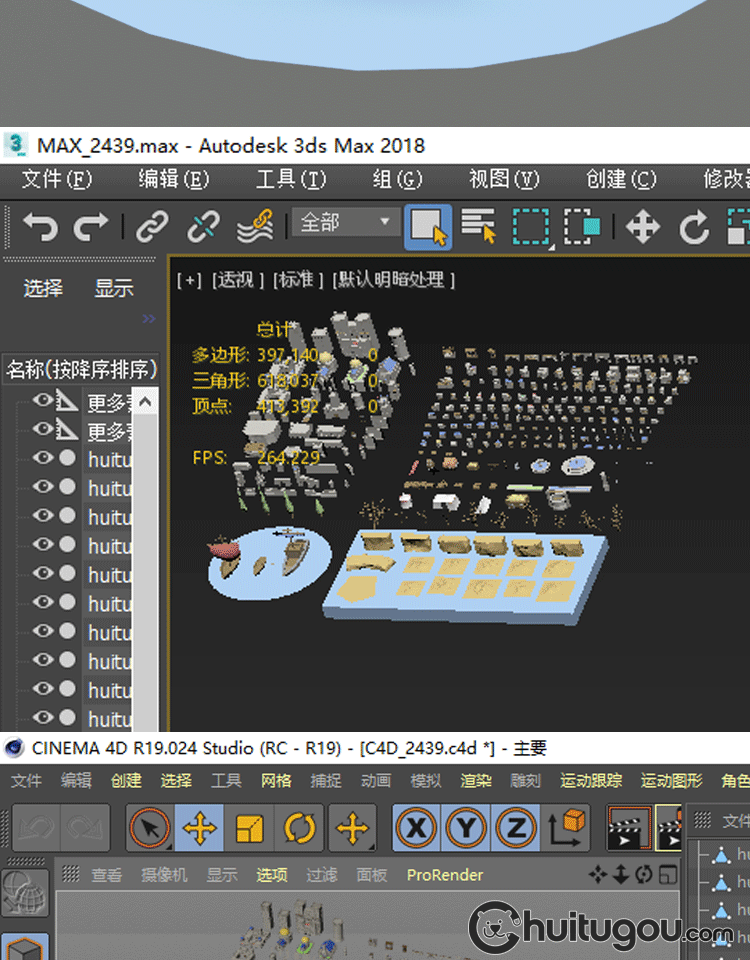Click the Cinema 4D Redo toolbar icon
This screenshot has height=960, width=750.
[85, 828]
